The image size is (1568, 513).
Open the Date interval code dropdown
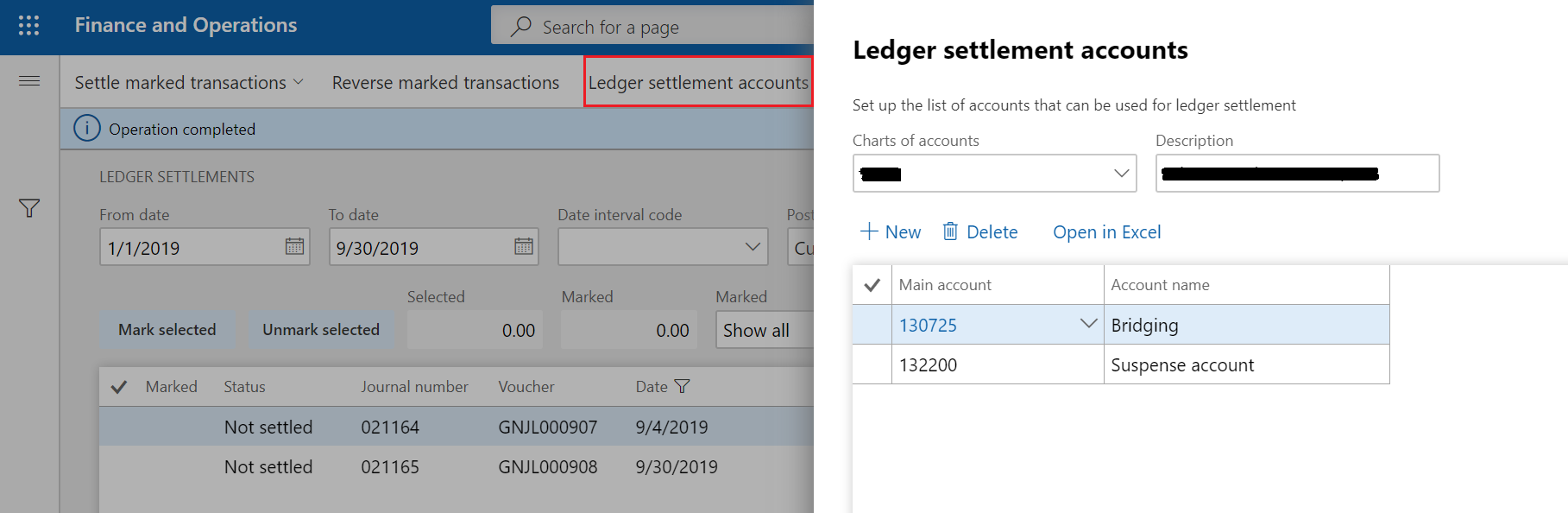click(x=750, y=246)
